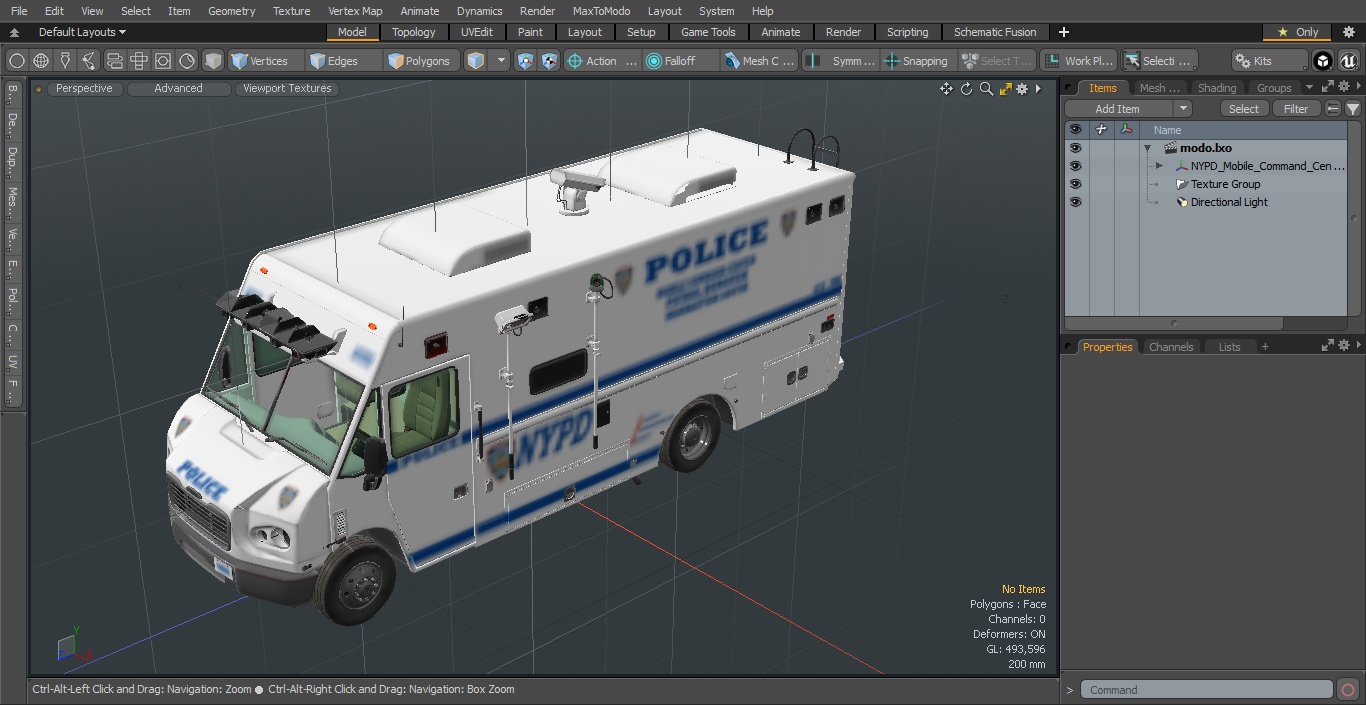Click the Add Item button
Image resolution: width=1366 pixels, height=705 pixels.
point(1118,109)
